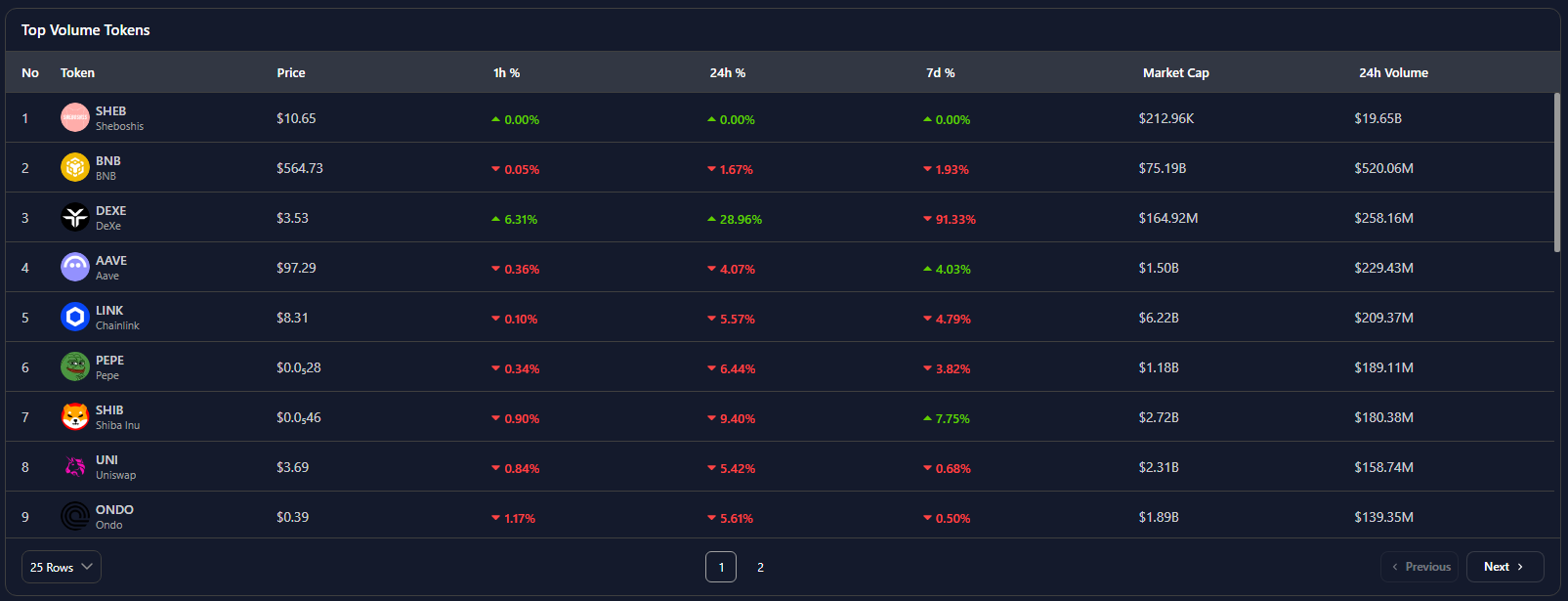1568x601 pixels.
Task: Click the $2.72B SHIB market cap
Action: point(1159,417)
